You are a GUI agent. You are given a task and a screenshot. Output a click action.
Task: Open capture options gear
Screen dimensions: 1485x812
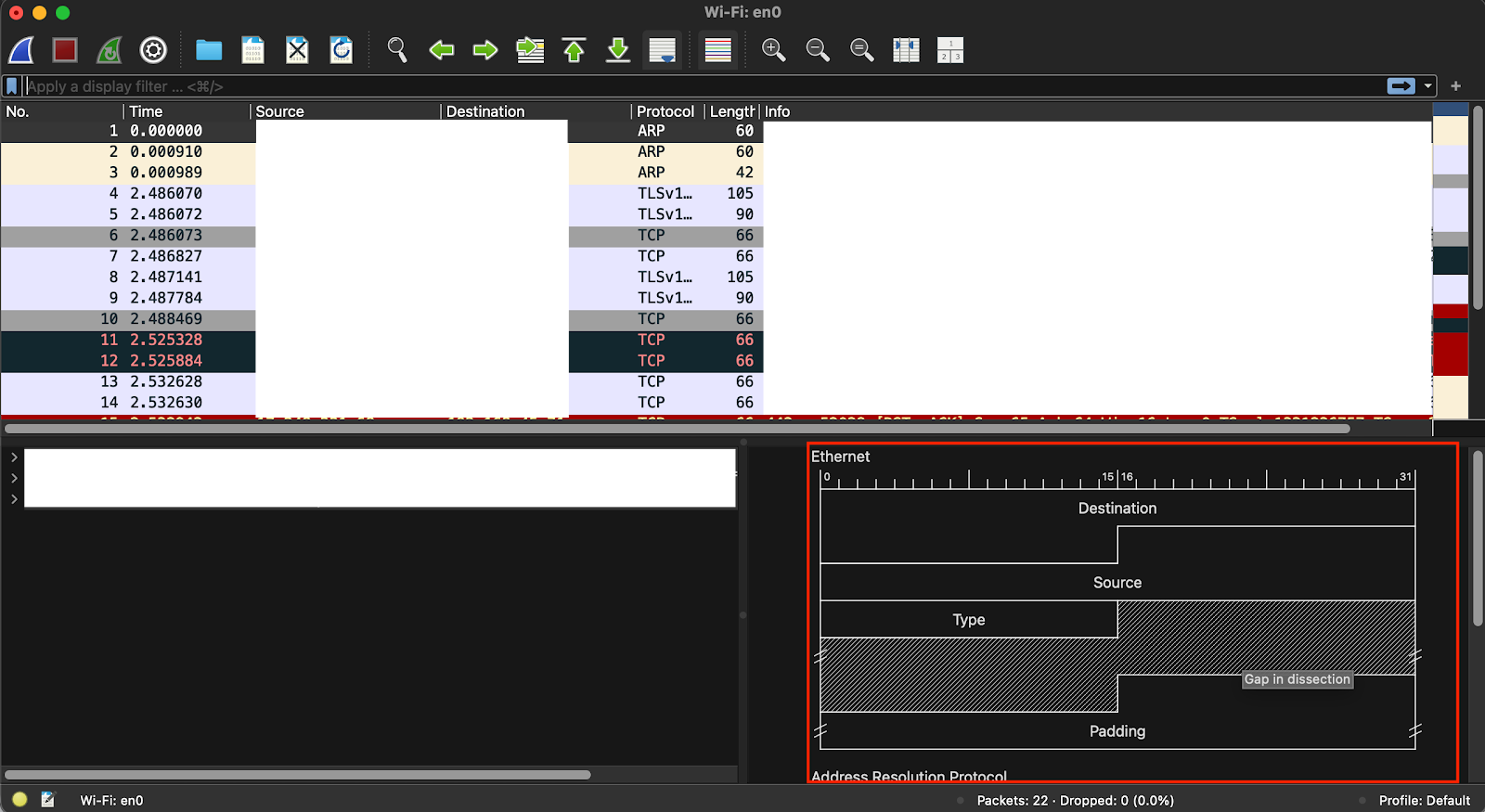(153, 50)
